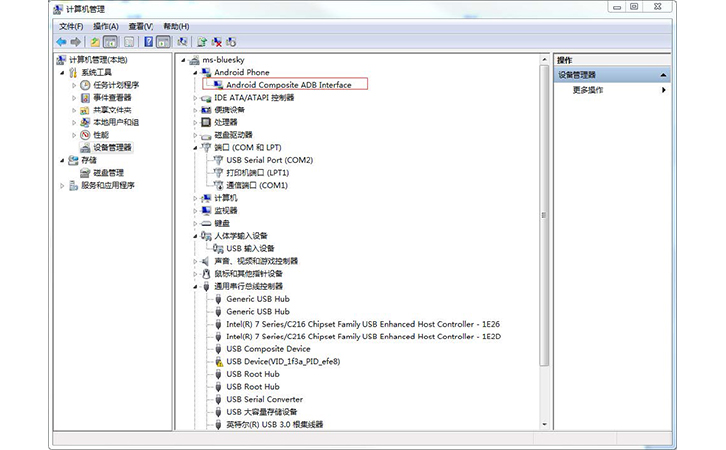This screenshot has height=450, width=726.
Task: Click the 处理器 processor chip icon
Action: click(x=206, y=122)
